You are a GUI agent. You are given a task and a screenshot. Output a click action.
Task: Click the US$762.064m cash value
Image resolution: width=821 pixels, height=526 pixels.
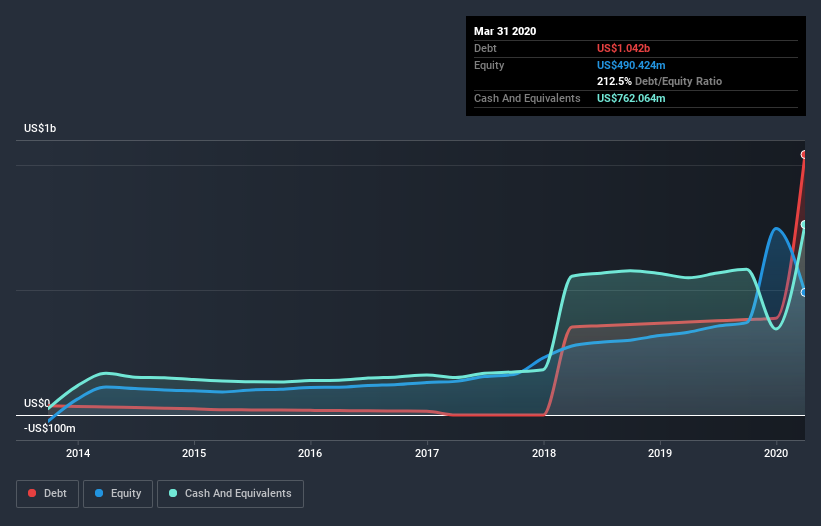pyautogui.click(x=631, y=98)
